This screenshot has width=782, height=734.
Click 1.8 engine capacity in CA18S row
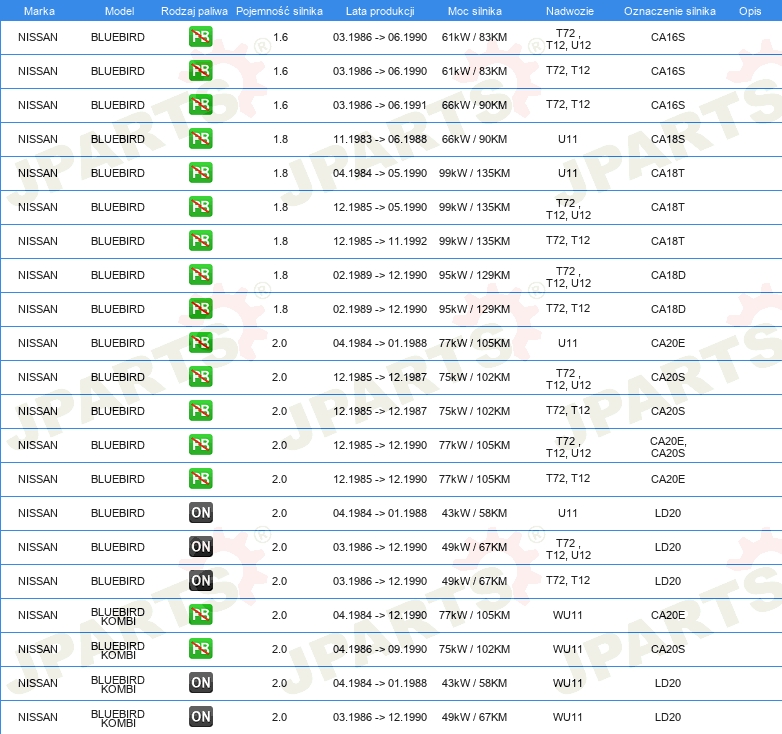(280, 139)
